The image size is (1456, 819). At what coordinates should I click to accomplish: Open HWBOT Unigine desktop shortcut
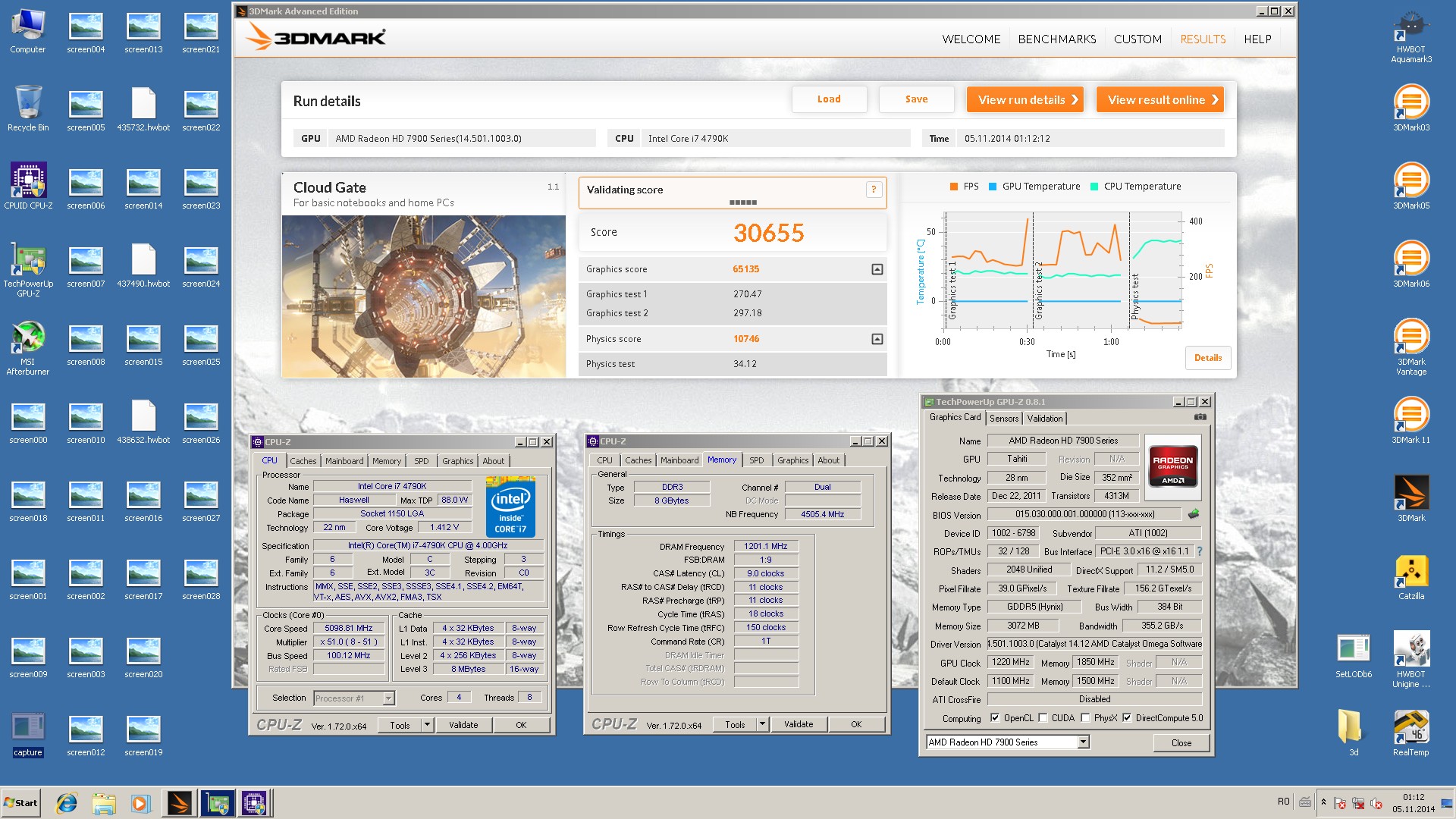point(1411,659)
